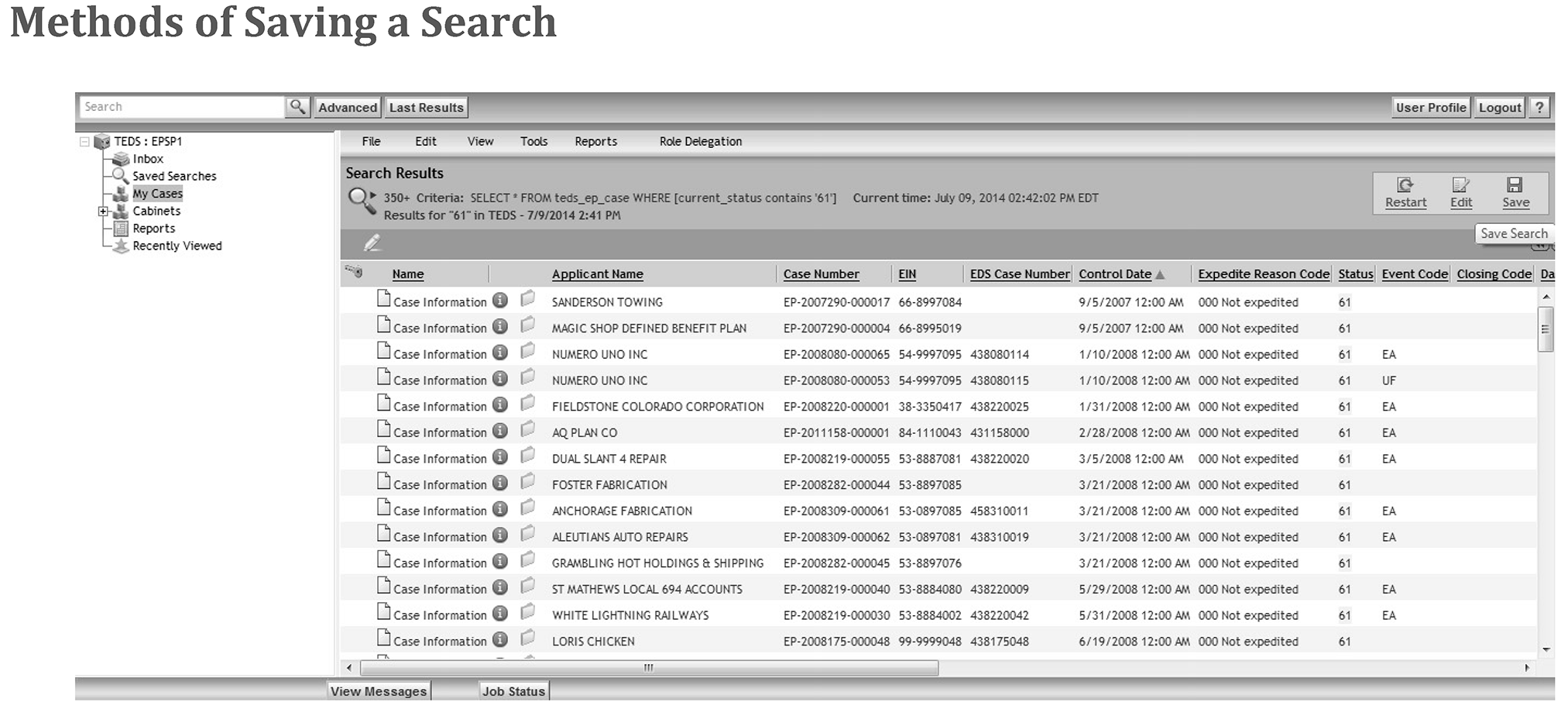Click the Restart search icon
The width and height of the screenshot is (1568, 709).
pyautogui.click(x=1405, y=185)
